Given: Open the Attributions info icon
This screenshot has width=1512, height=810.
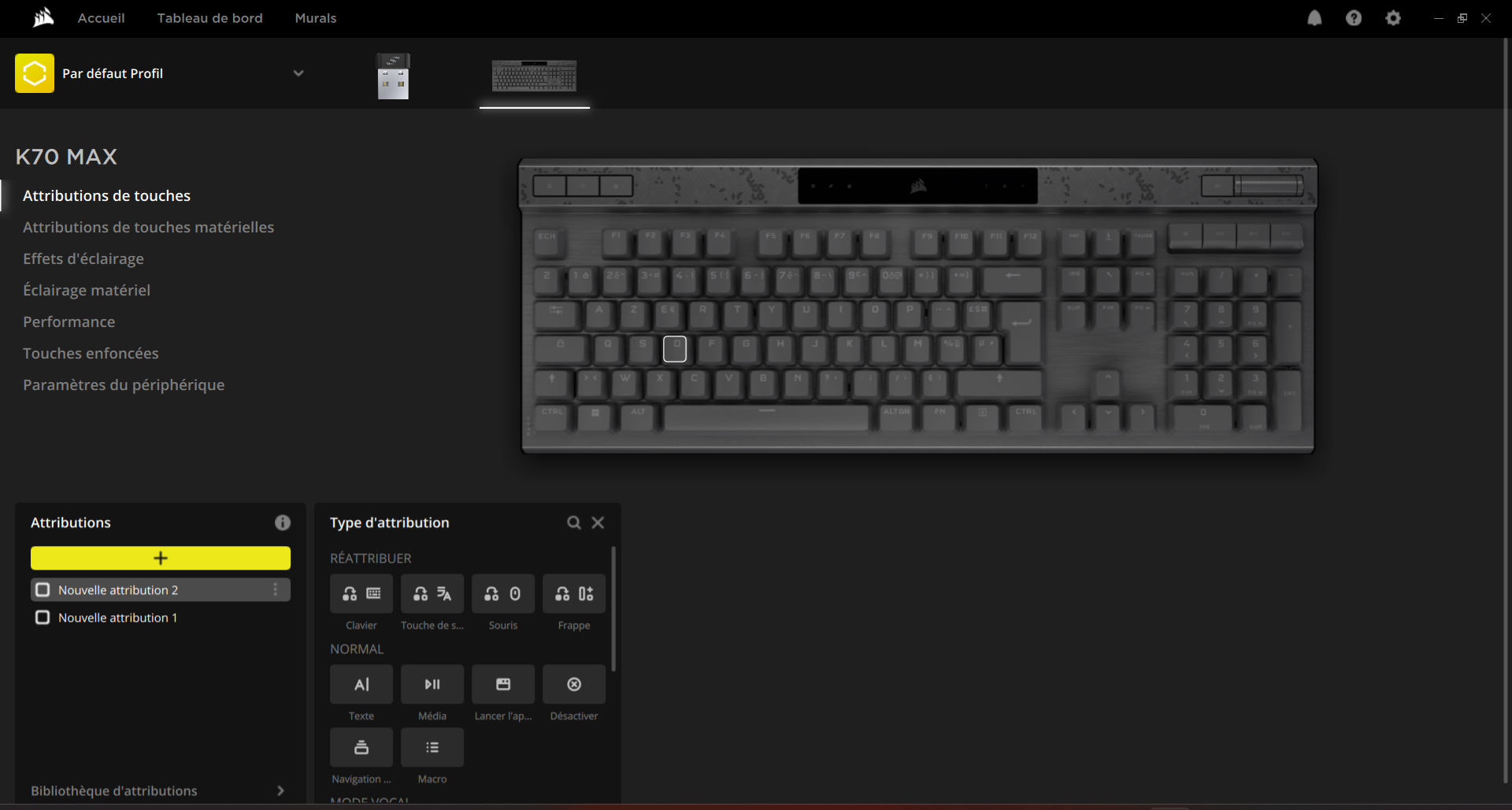Looking at the screenshot, I should pos(283,522).
